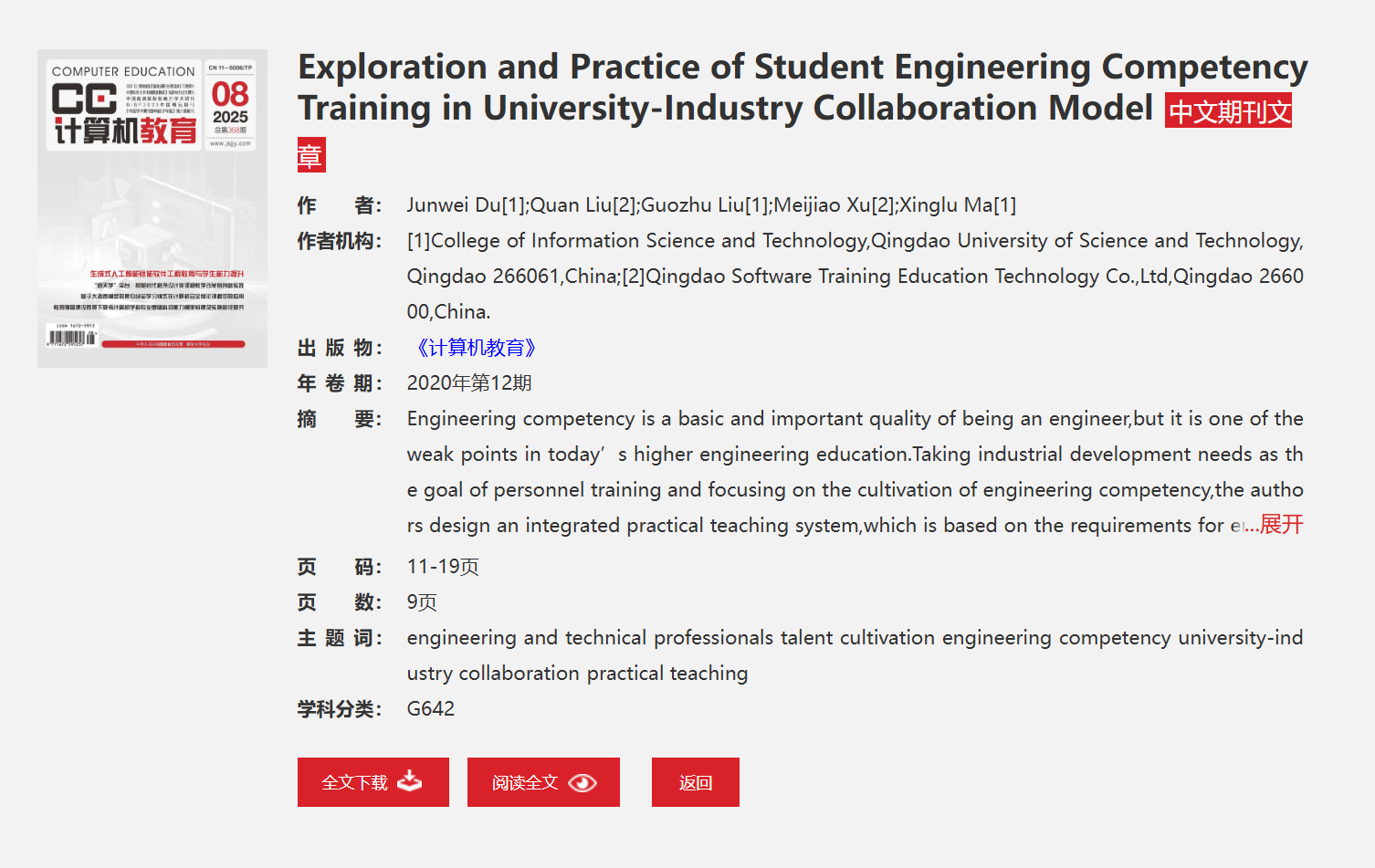Expand the abstract with 展开
The image size is (1375, 868).
click(1282, 525)
